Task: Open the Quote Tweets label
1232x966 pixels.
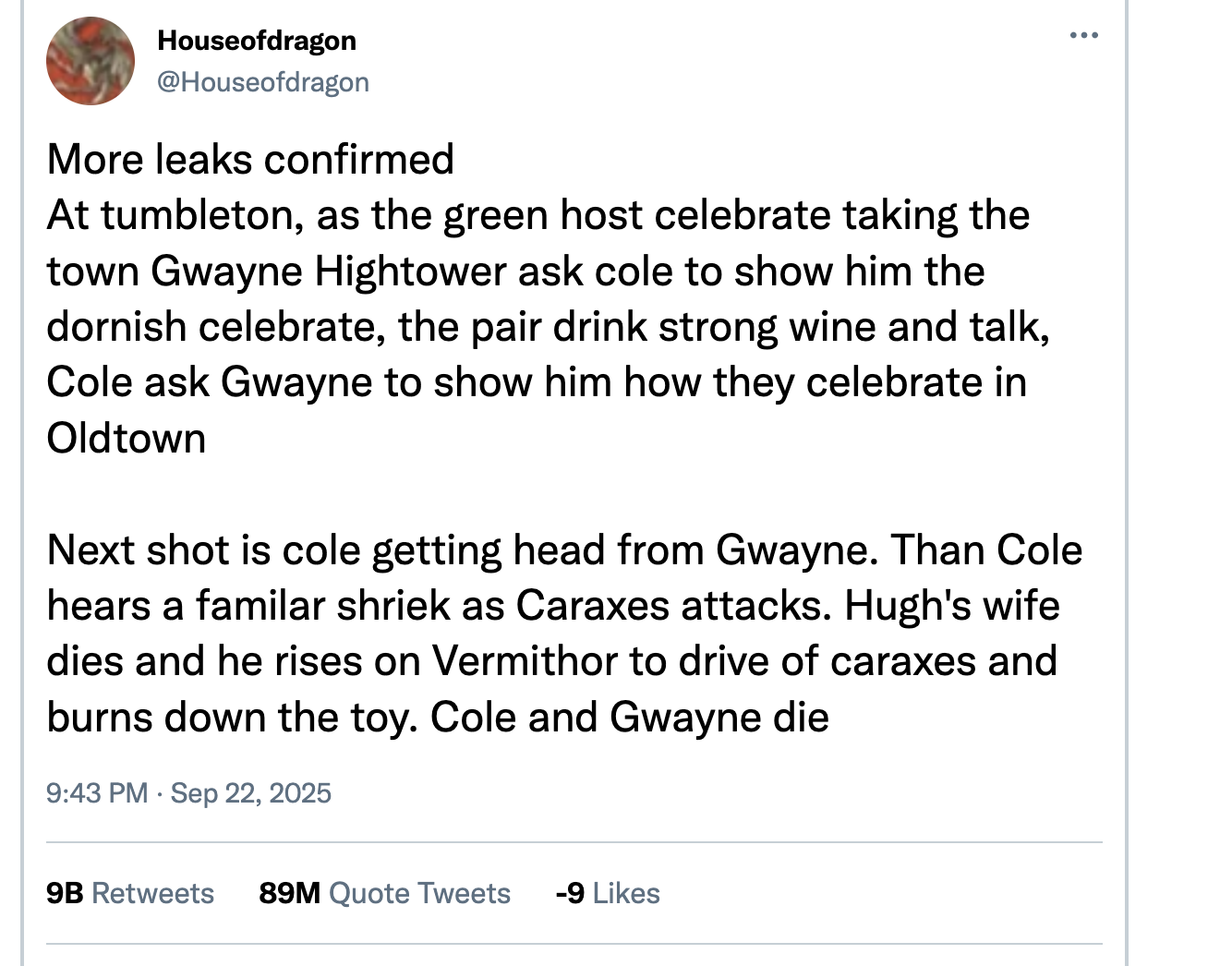Action: point(419,893)
